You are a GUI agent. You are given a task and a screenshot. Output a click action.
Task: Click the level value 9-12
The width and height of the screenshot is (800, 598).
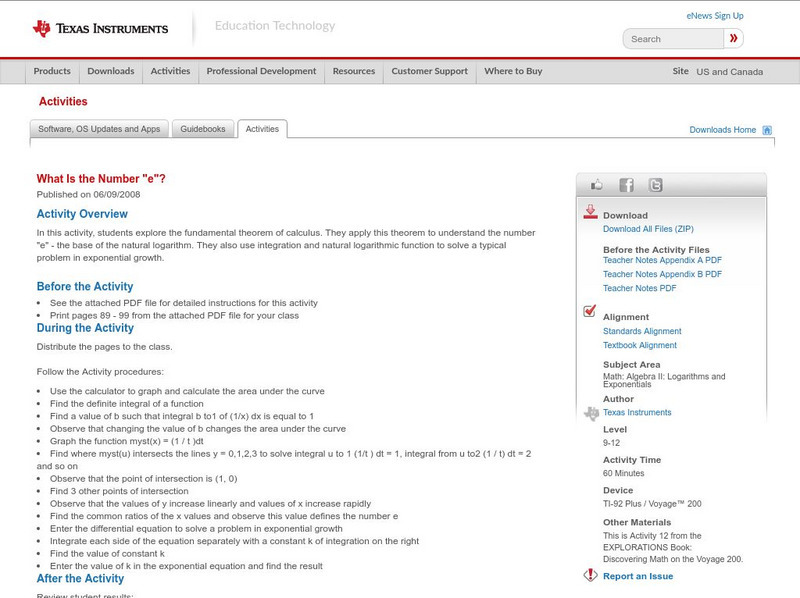click(x=611, y=443)
